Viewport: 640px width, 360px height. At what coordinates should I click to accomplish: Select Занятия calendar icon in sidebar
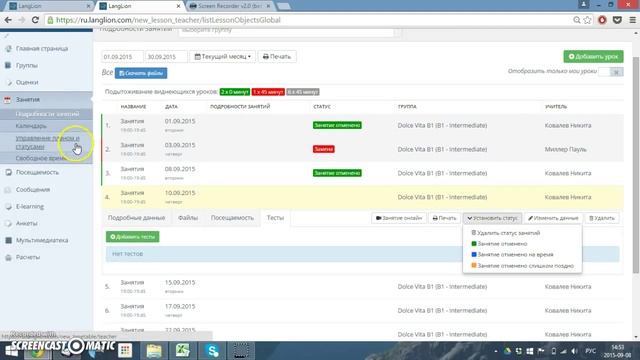point(8,100)
